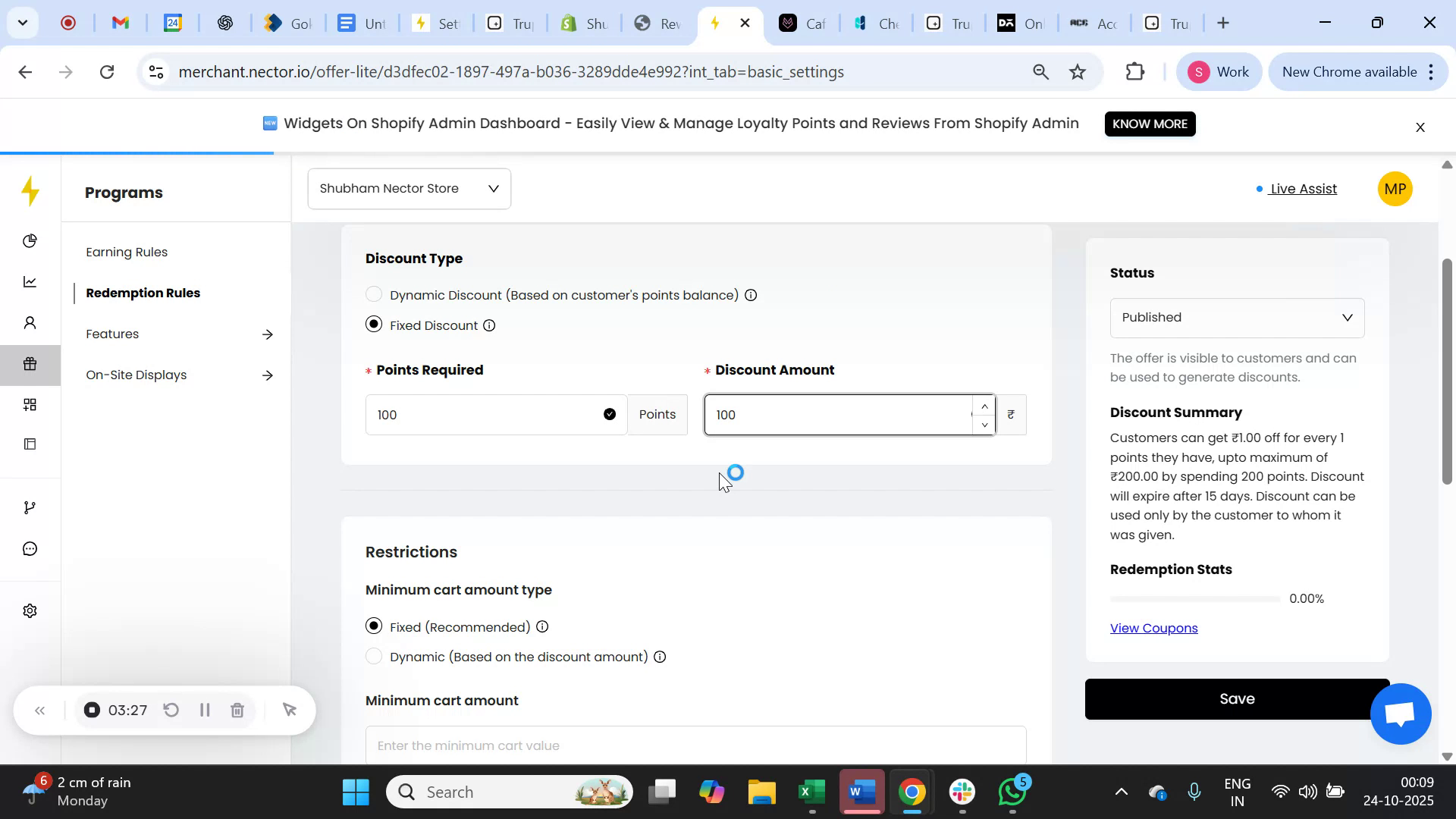Switch to the Redemption Rules menu item

click(x=143, y=293)
